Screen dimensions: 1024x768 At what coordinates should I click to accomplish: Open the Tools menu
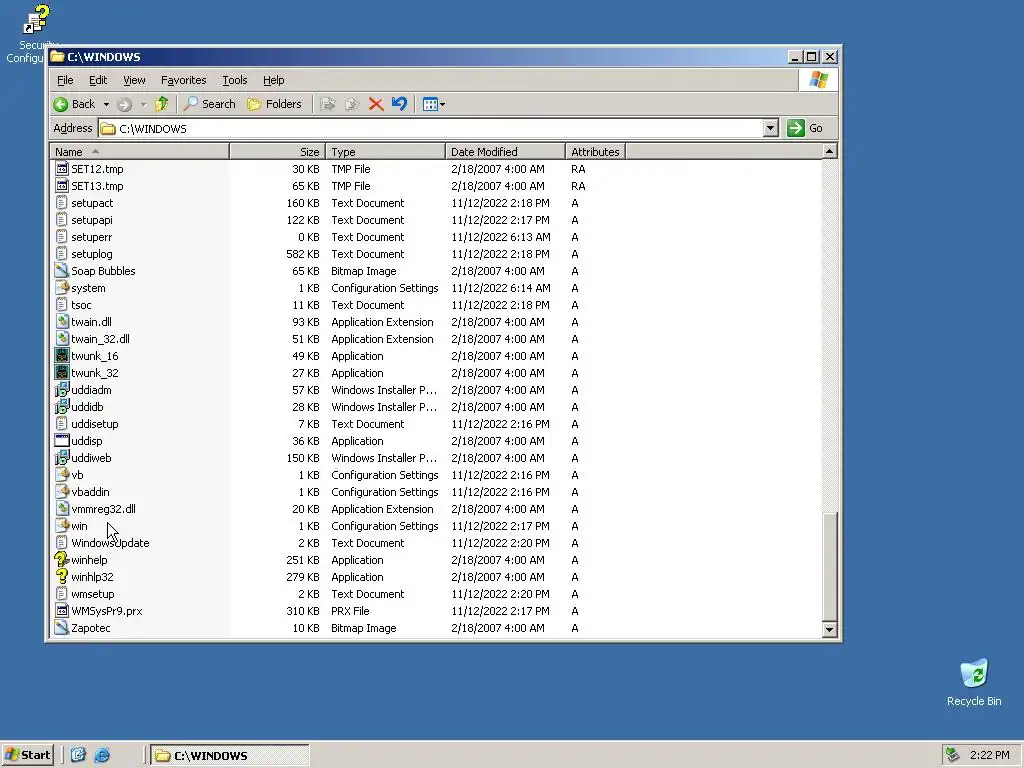[x=234, y=80]
